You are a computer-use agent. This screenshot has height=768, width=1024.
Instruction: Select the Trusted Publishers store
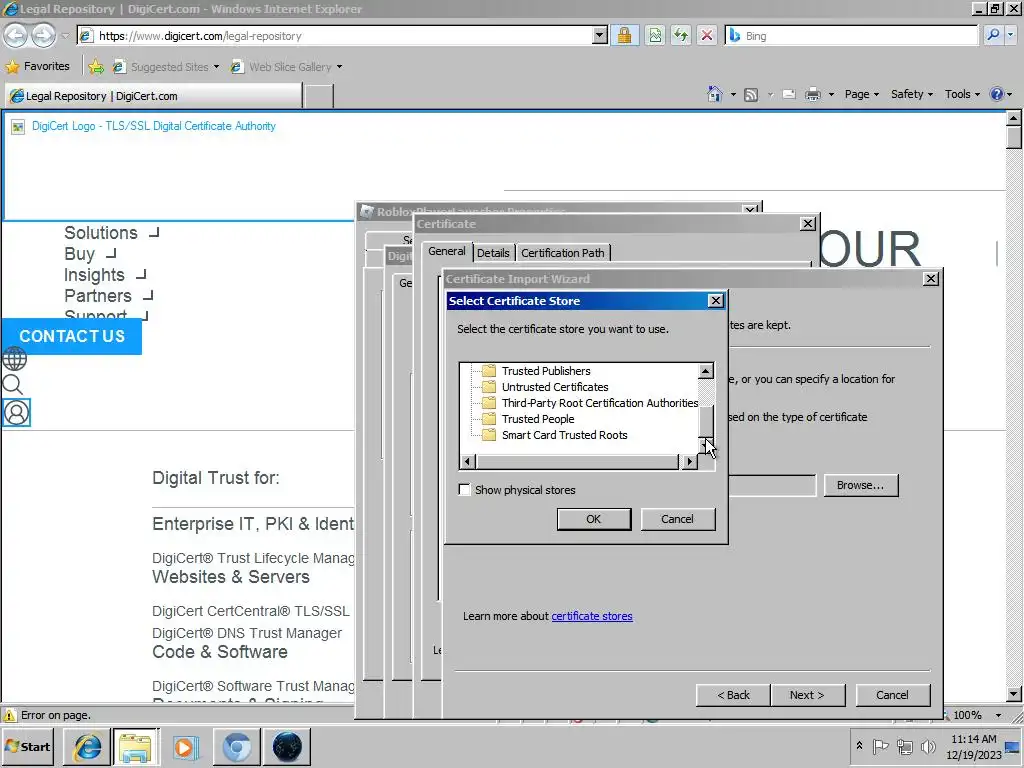(546, 371)
